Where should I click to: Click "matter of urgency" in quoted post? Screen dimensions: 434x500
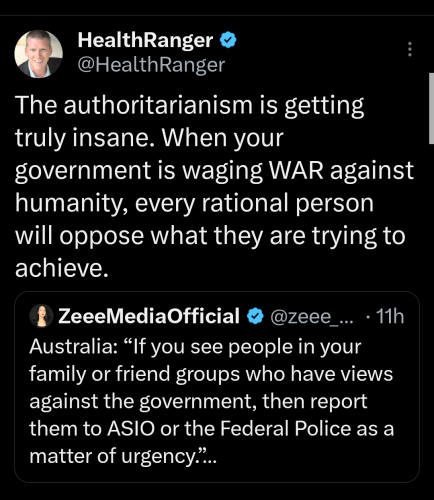pos(114,456)
